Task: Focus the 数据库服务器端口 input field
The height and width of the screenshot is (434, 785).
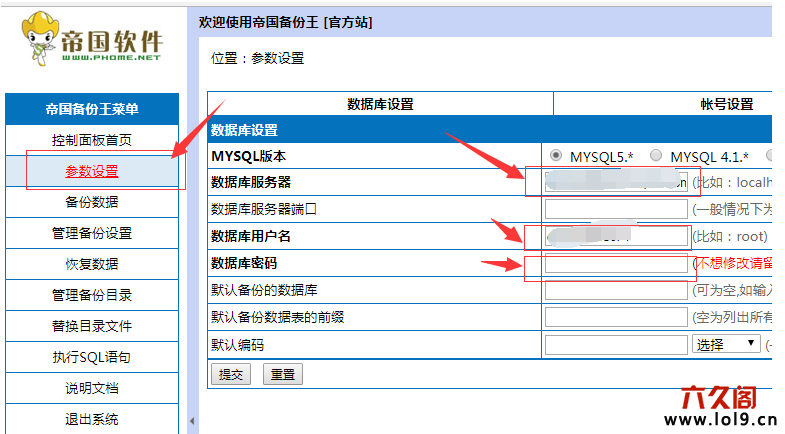Action: click(616, 209)
